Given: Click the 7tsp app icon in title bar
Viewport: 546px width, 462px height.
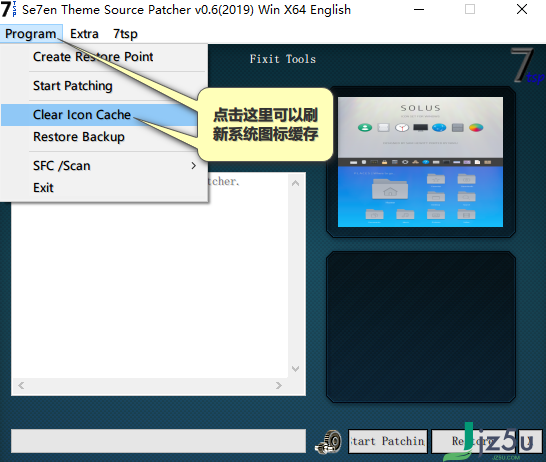Looking at the screenshot, I should 8,9.
